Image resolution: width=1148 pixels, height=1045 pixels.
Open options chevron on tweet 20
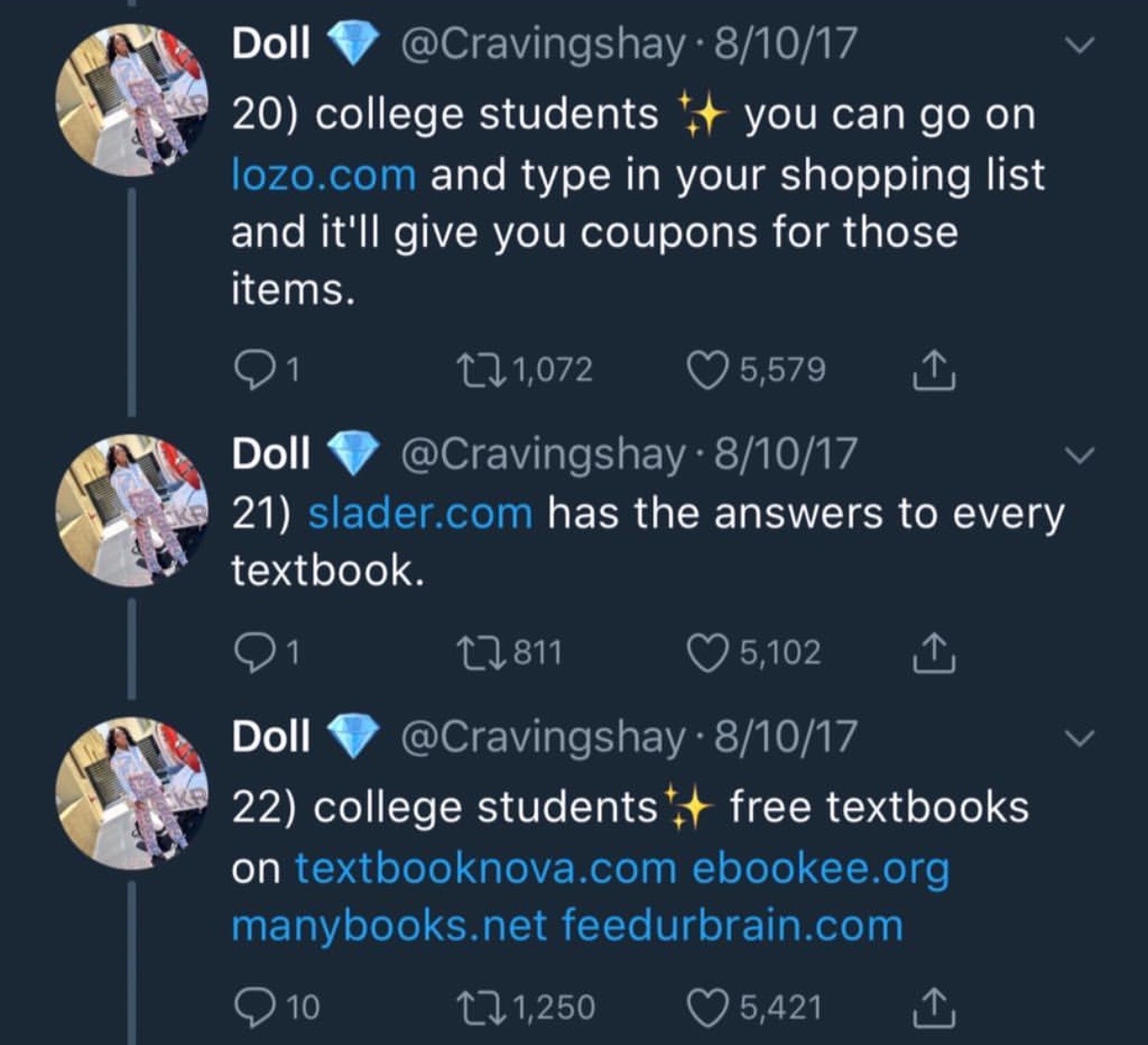pyautogui.click(x=1080, y=45)
